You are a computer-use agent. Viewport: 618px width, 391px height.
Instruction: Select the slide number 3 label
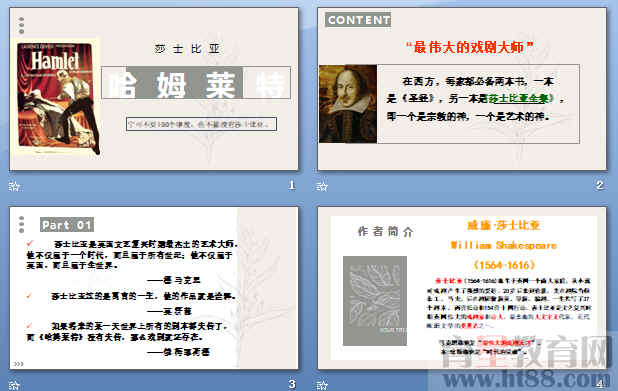[x=292, y=384]
